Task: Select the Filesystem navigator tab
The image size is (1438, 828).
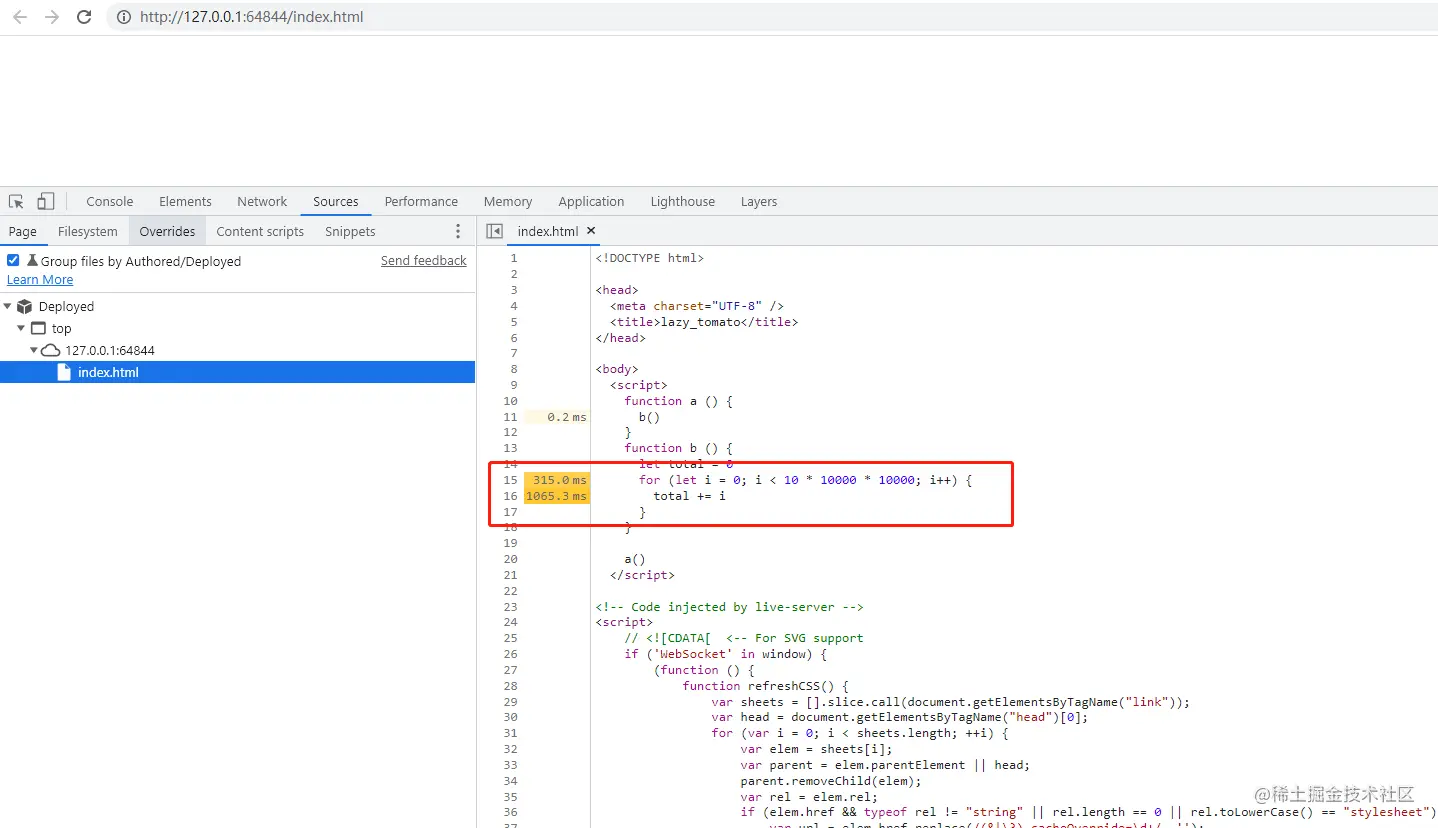Action: (88, 231)
